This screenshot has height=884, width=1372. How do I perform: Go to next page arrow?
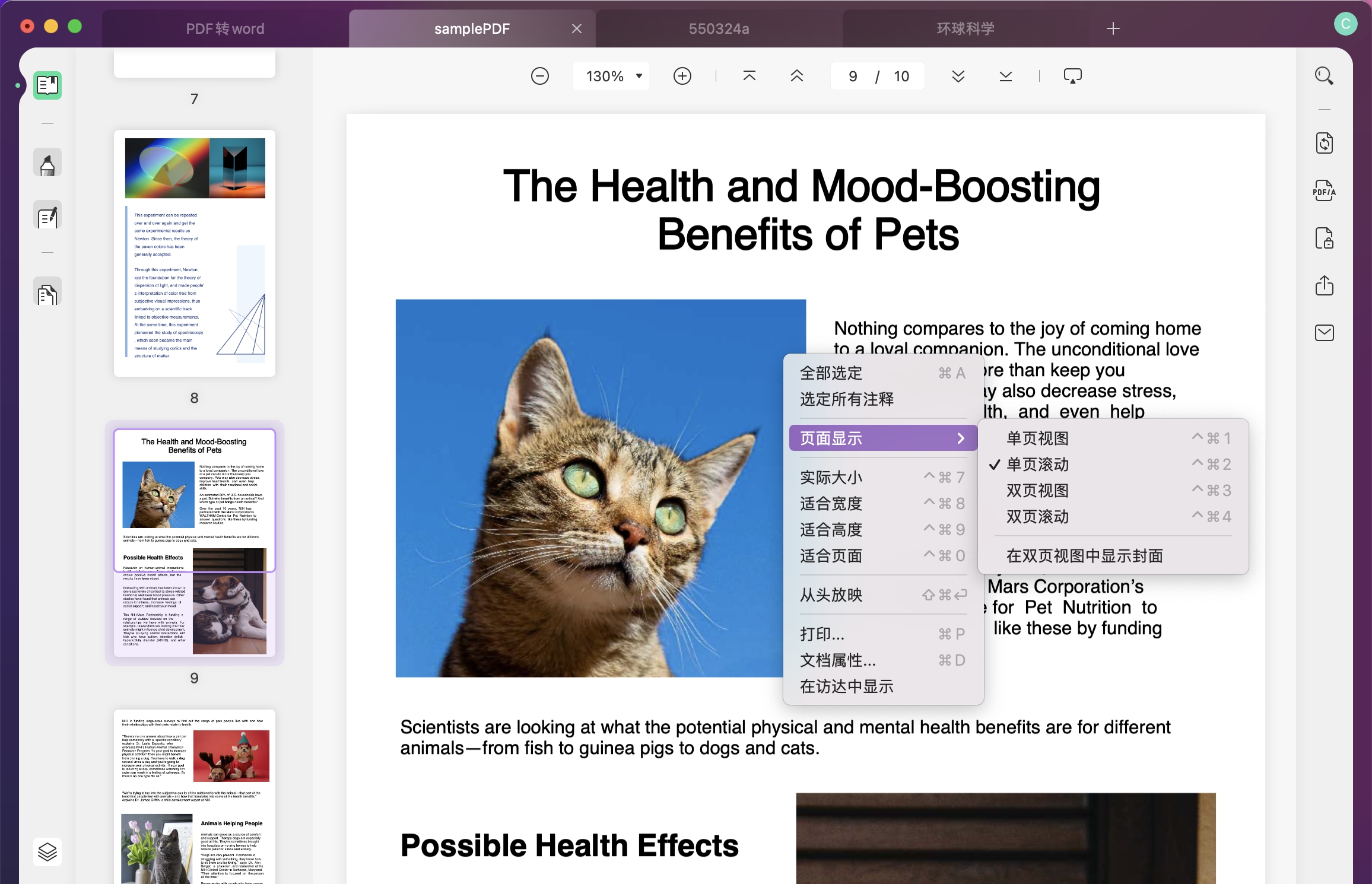click(x=958, y=76)
